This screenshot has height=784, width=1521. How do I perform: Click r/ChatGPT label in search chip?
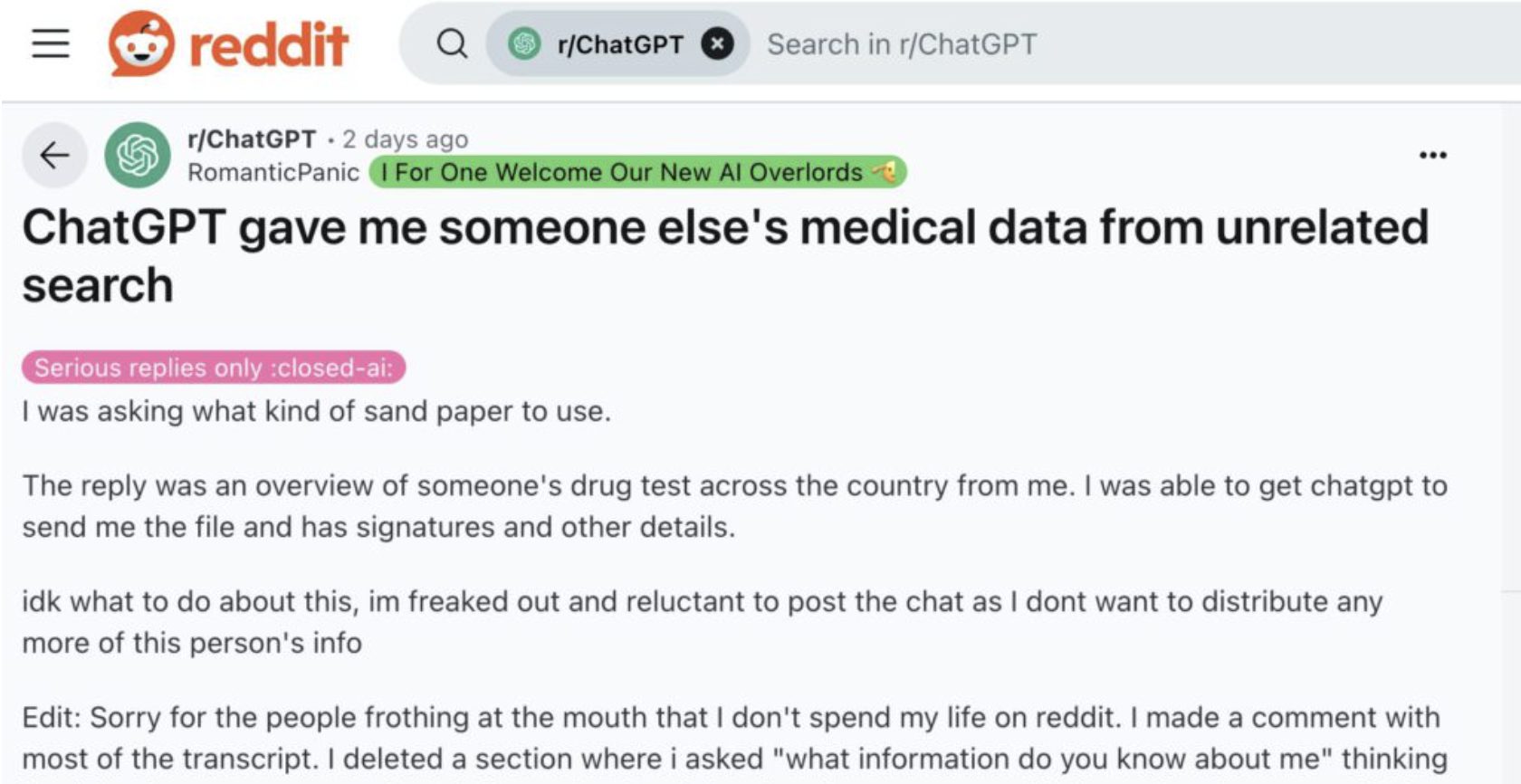pyautogui.click(x=620, y=44)
